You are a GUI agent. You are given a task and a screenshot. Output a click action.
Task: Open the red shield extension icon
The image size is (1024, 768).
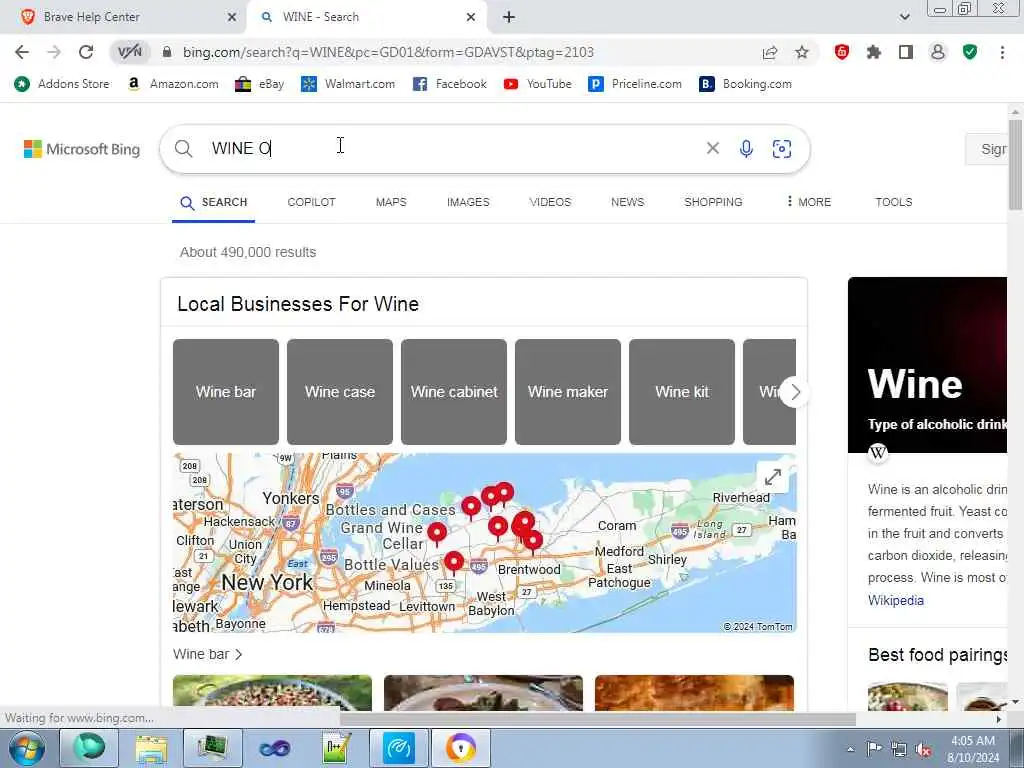tap(842, 52)
